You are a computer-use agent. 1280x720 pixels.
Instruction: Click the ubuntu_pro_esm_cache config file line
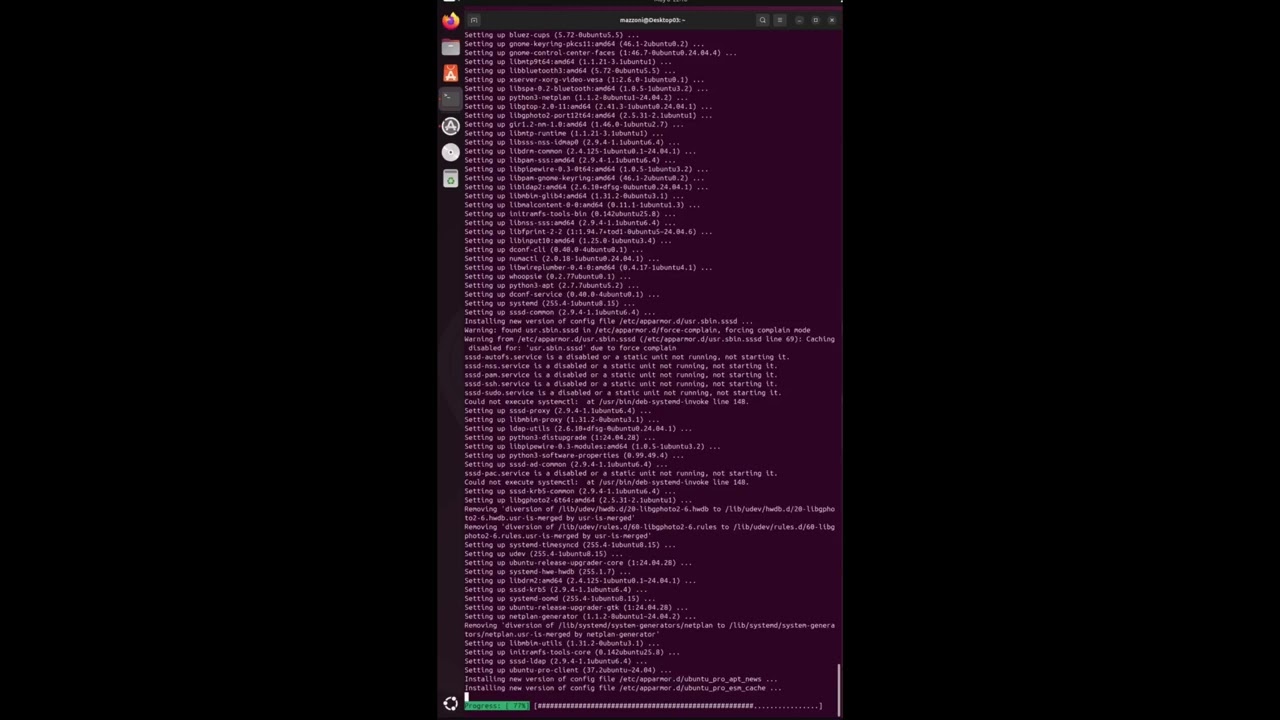pos(622,688)
